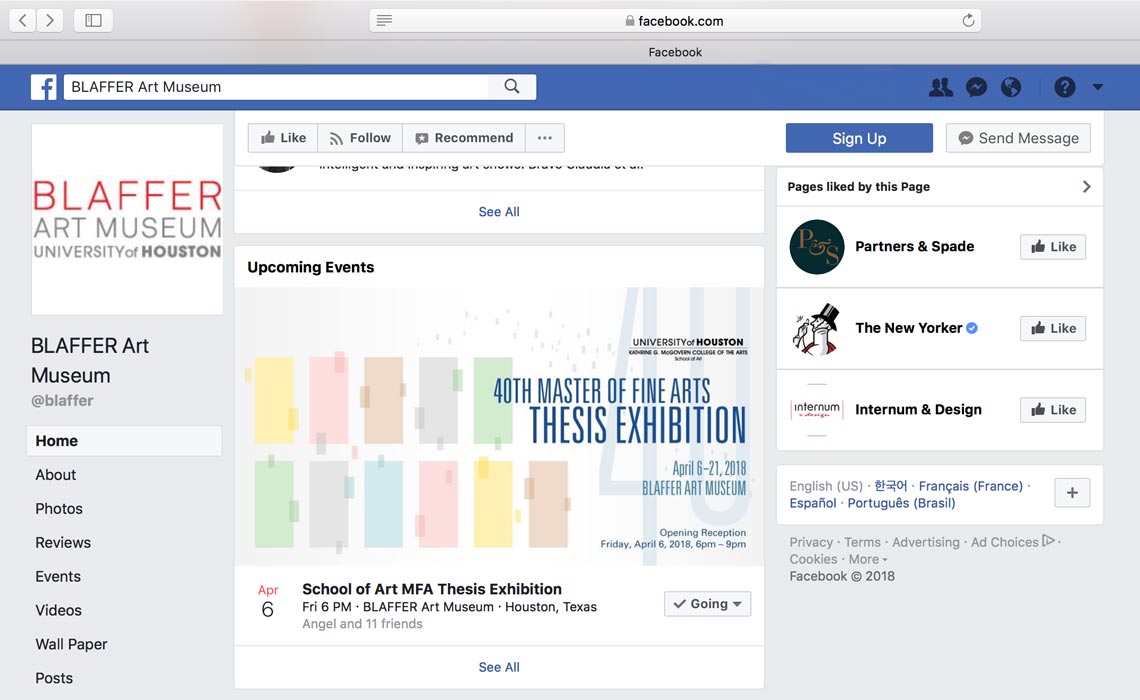This screenshot has width=1140, height=700.
Task: Open the Ad Choices footer link
Action: coord(1013,542)
